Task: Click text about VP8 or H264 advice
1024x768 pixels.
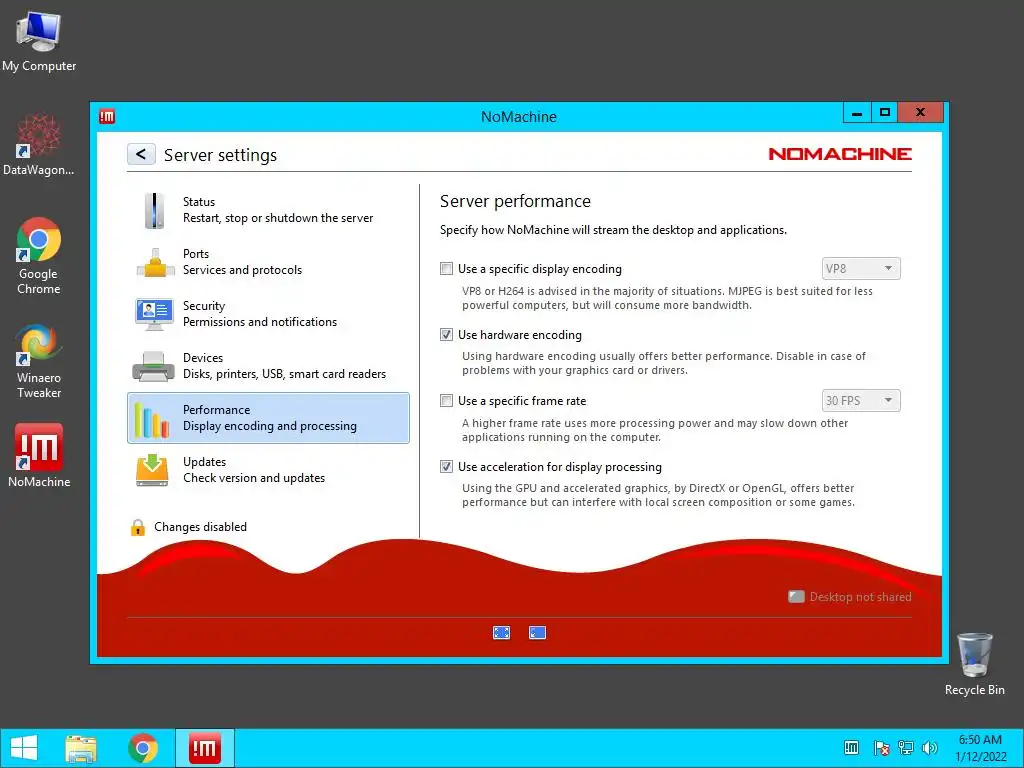Action: point(667,298)
